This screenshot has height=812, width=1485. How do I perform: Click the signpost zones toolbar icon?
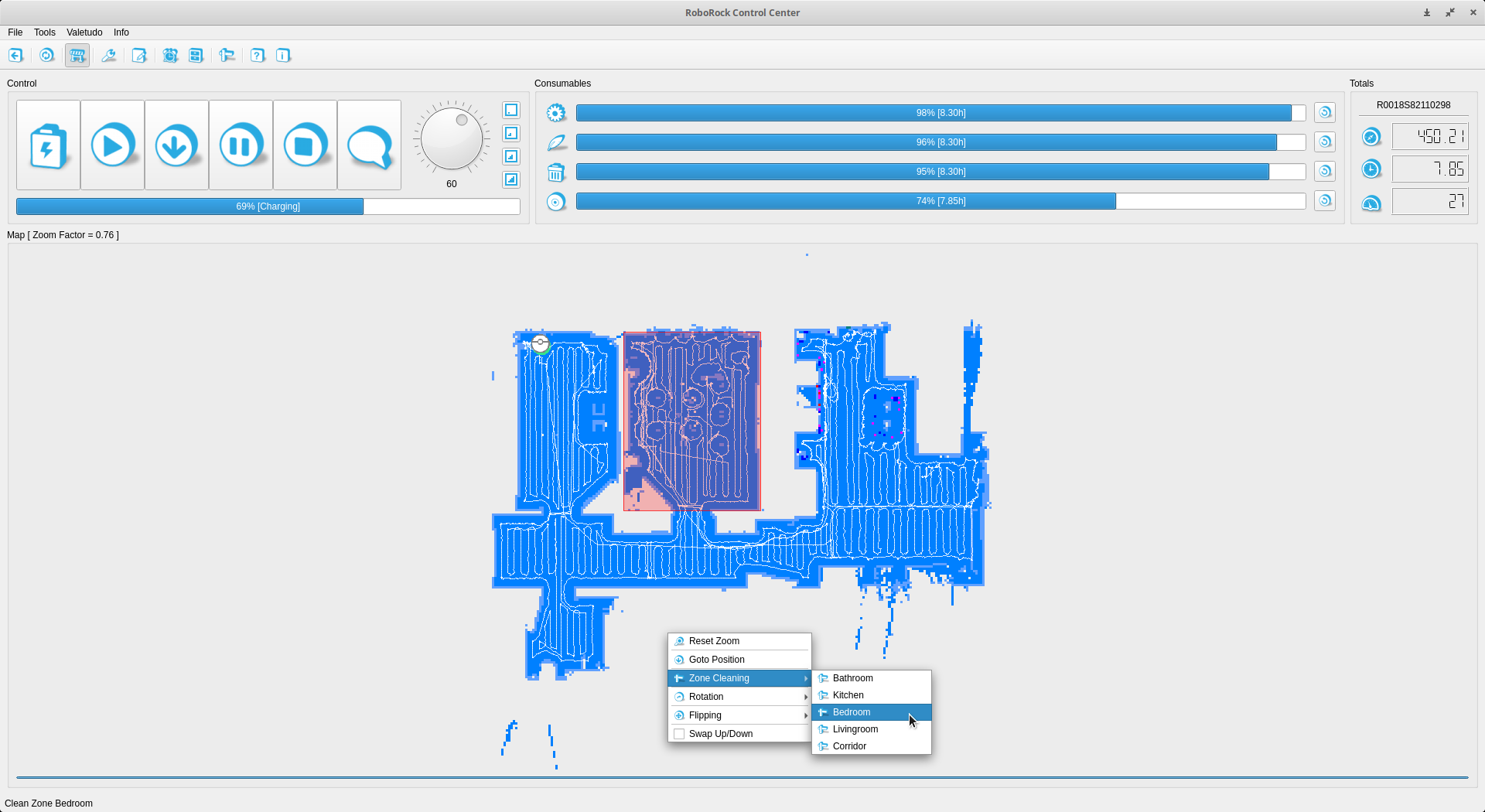(227, 55)
